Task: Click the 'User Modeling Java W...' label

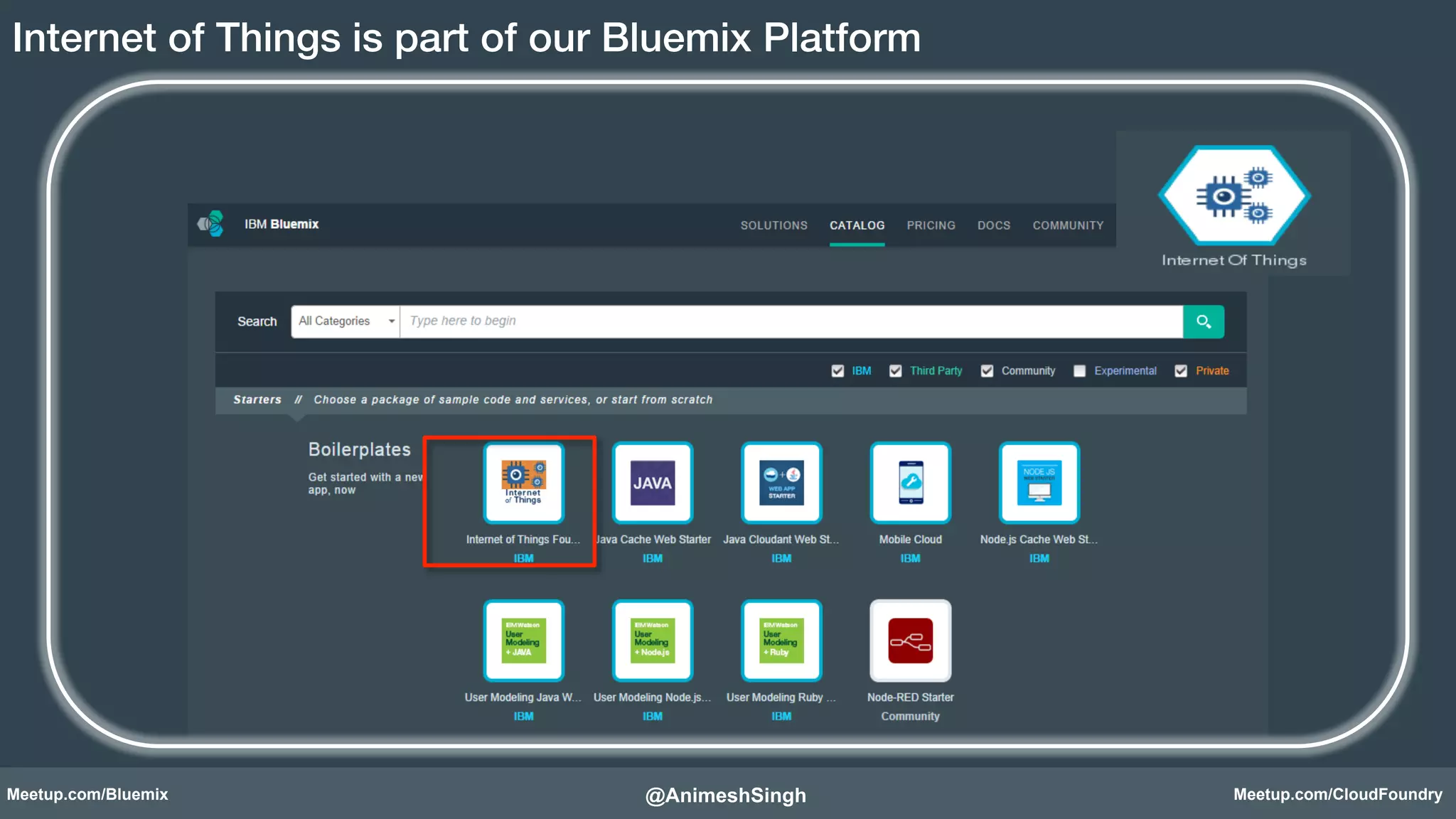Action: (523, 697)
